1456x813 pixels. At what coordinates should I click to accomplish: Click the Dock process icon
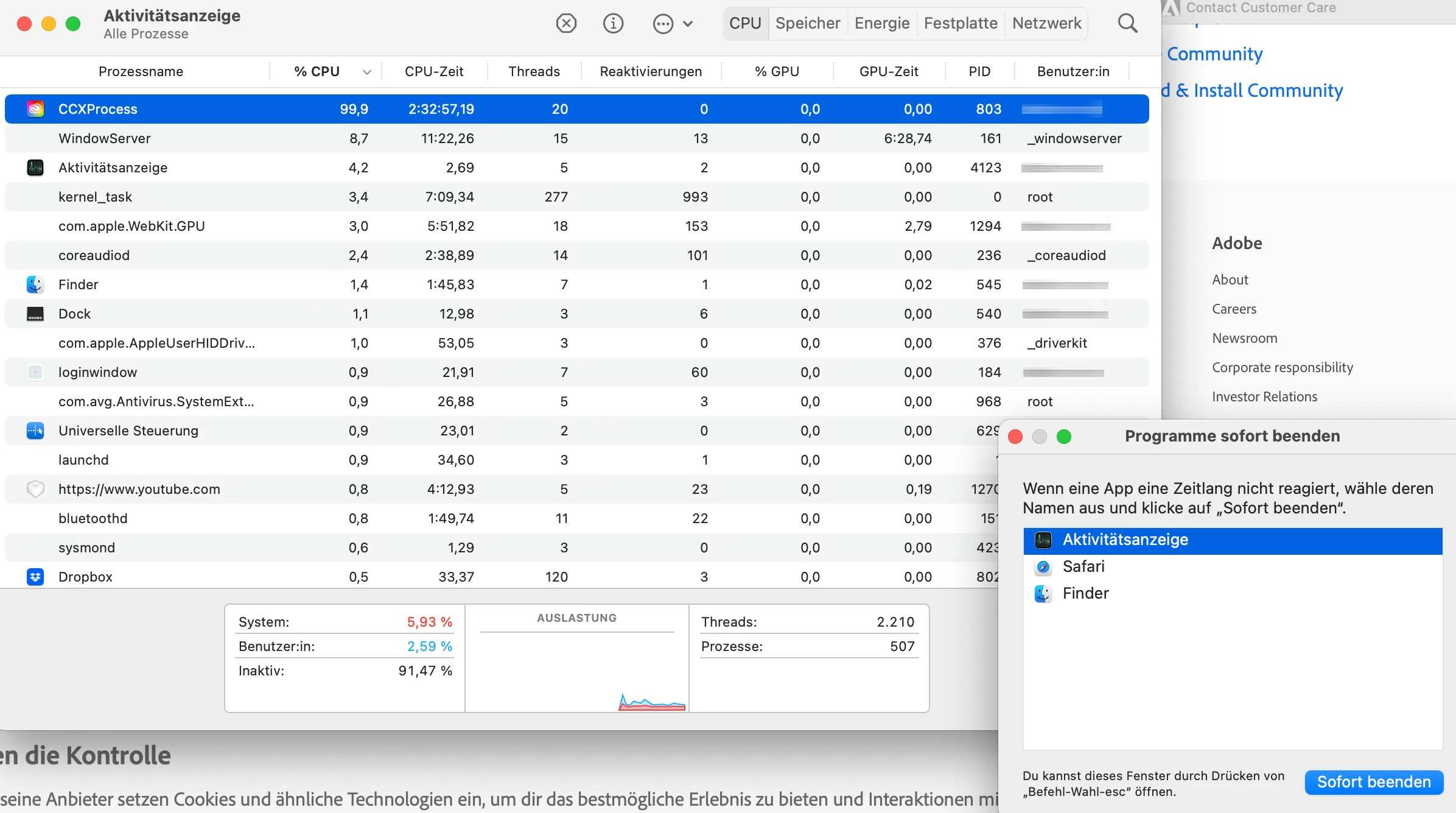pos(35,314)
